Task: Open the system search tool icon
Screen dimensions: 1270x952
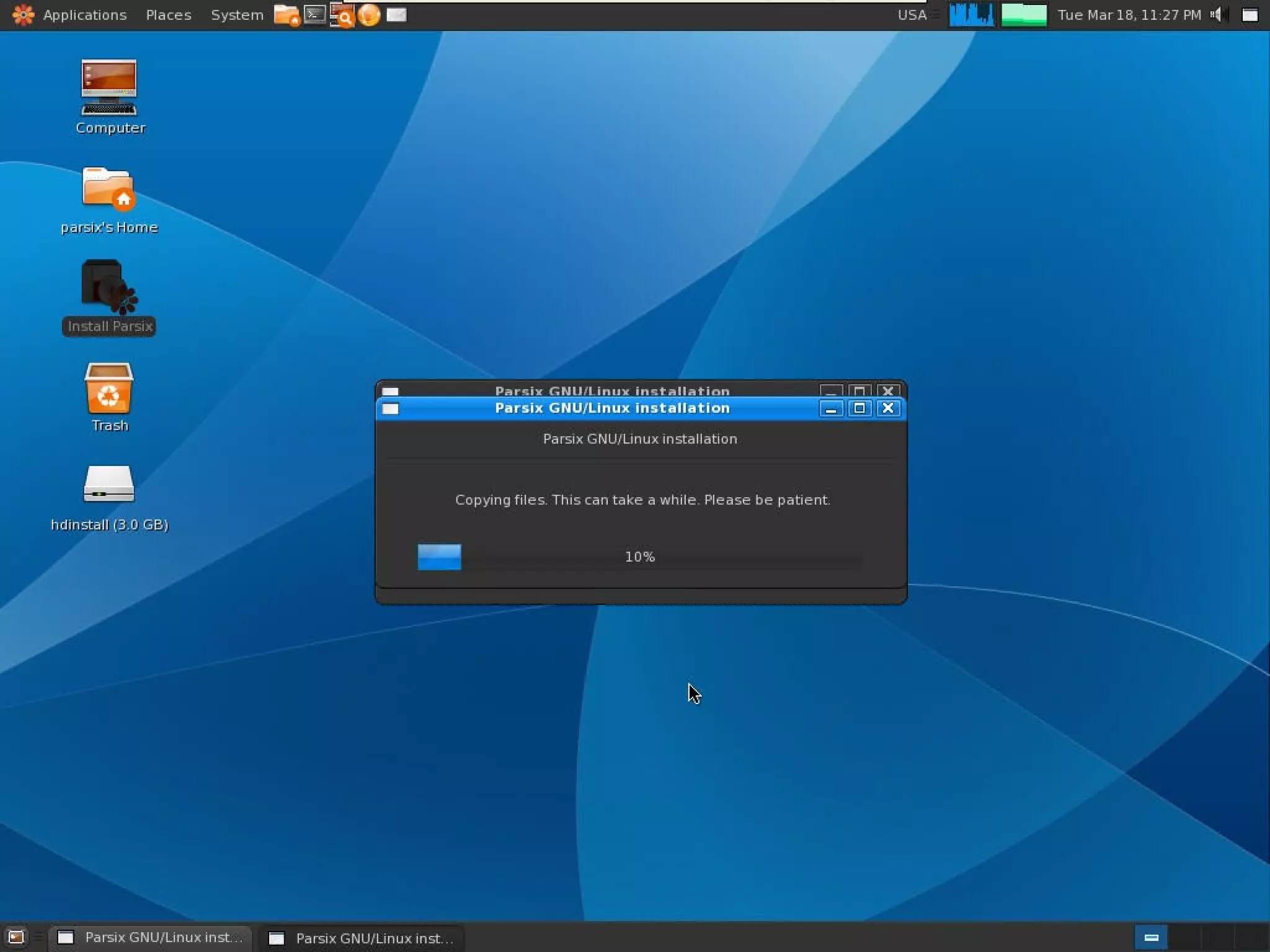Action: click(342, 15)
